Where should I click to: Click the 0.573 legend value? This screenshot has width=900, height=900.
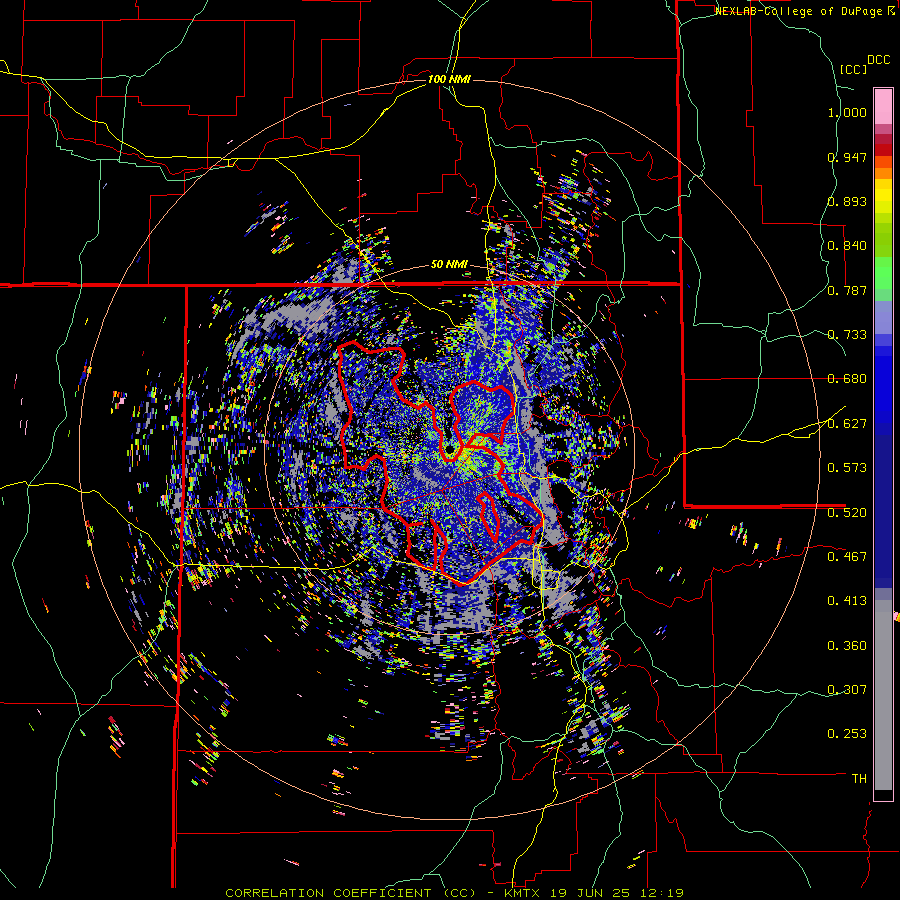tap(847, 468)
